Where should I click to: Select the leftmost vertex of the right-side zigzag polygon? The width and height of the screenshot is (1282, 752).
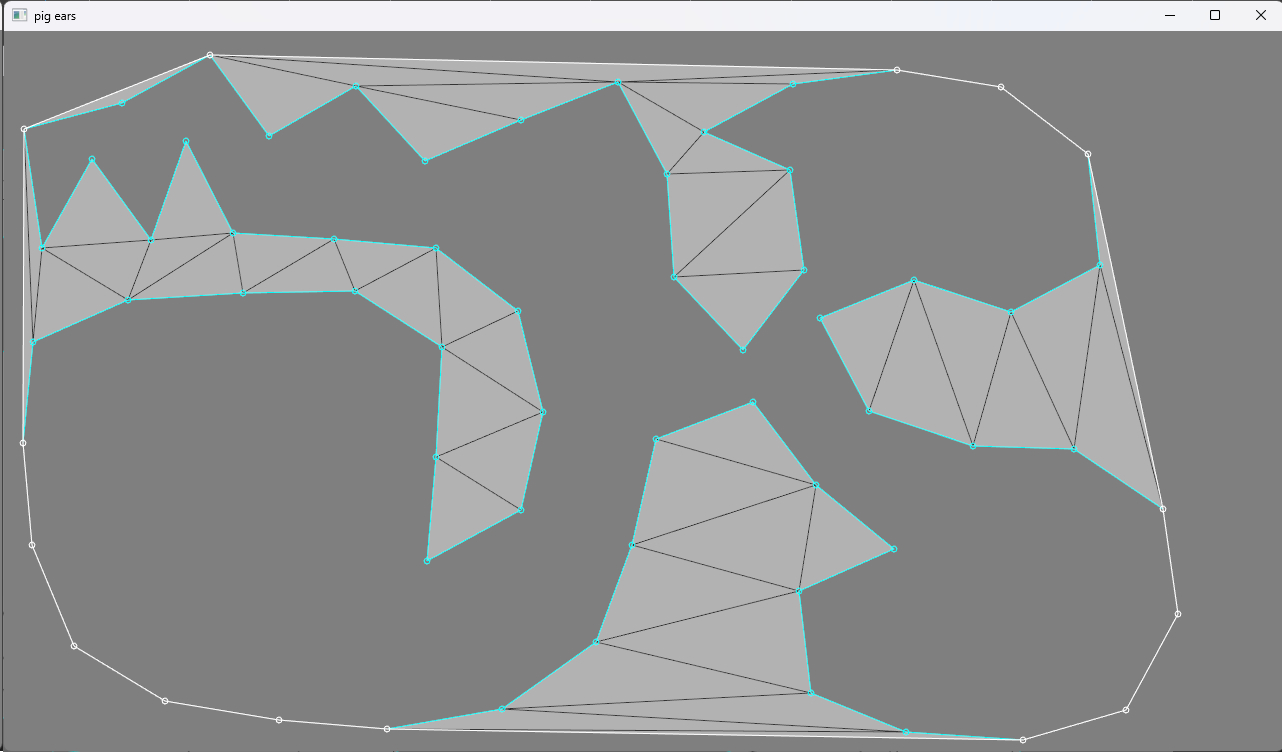[x=820, y=318]
